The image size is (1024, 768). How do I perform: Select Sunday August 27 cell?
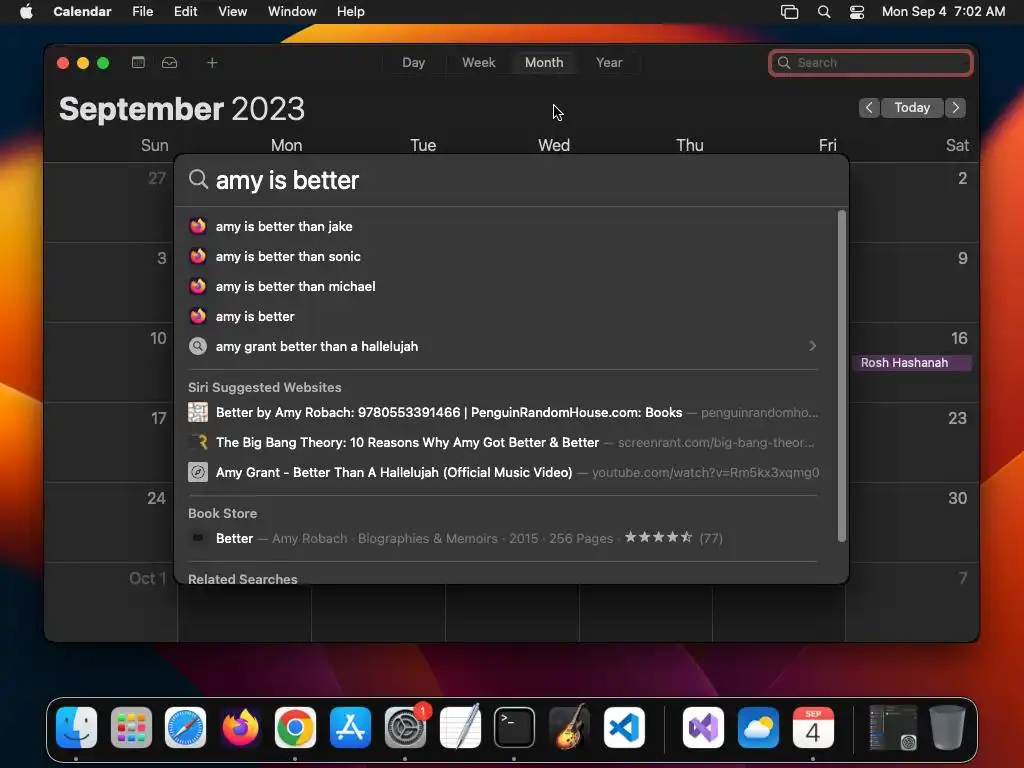110,202
